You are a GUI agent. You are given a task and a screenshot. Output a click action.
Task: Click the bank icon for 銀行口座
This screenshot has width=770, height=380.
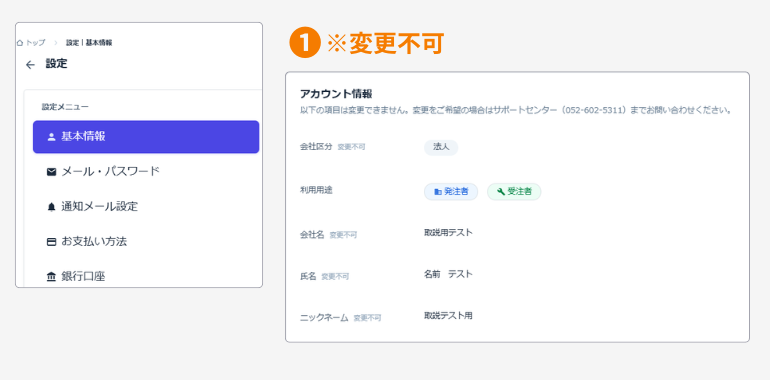tap(51, 277)
